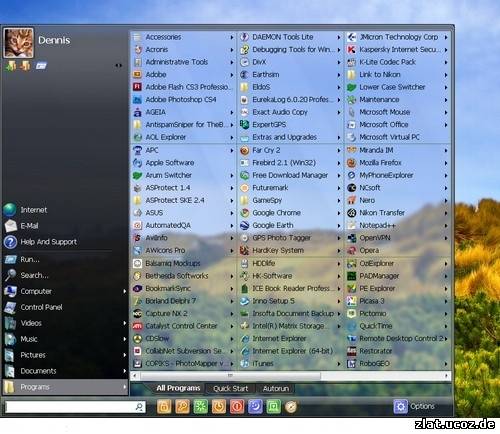Viewport: 500px width, 434px height.
Task: Click the Mozilla Firefox icon
Action: tap(352, 163)
